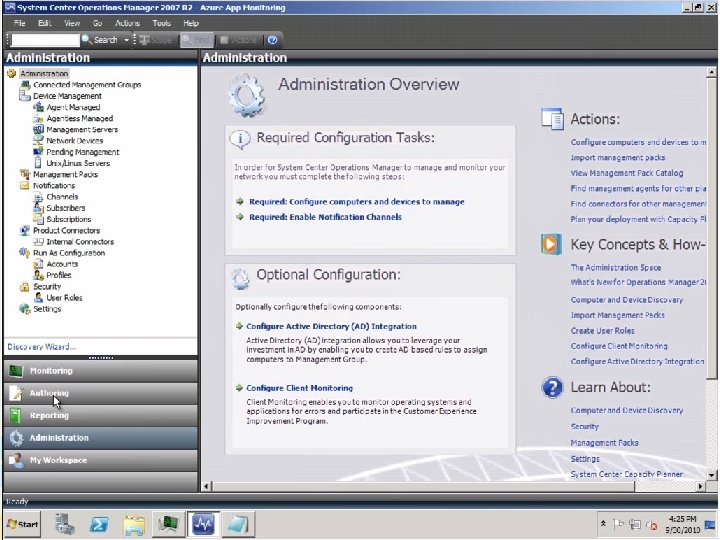Show hidden system tray icons

[603, 523]
